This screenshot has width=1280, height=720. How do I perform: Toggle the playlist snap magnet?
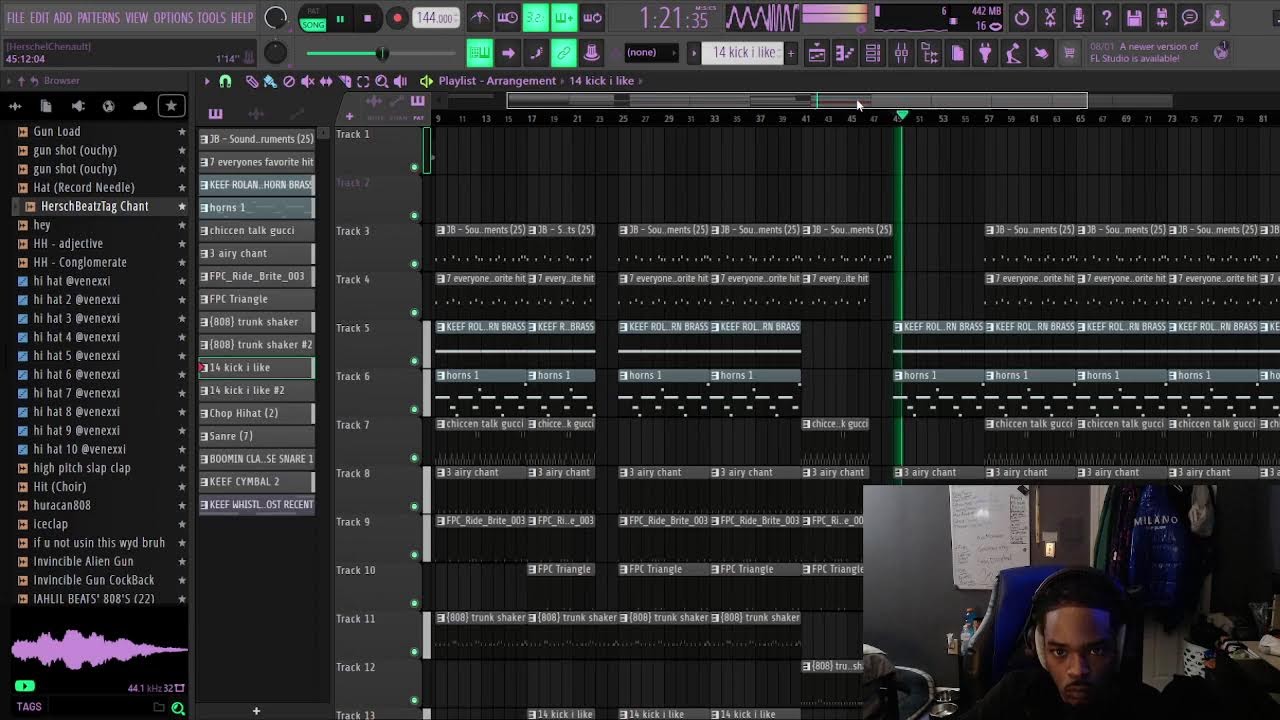pyautogui.click(x=225, y=81)
